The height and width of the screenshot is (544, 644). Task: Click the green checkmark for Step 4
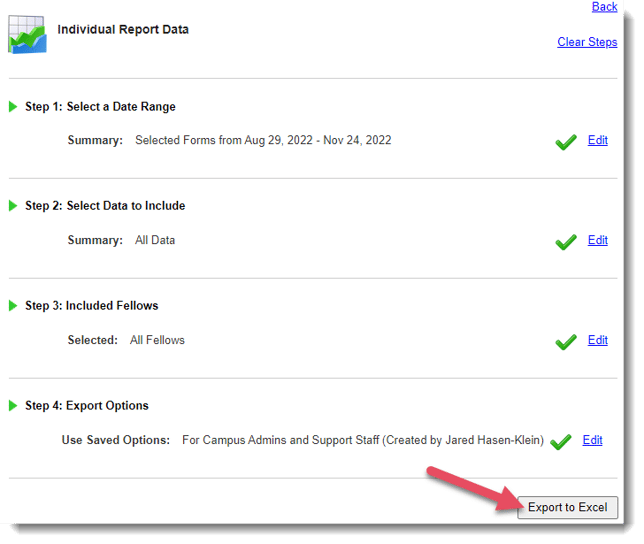[x=561, y=441]
